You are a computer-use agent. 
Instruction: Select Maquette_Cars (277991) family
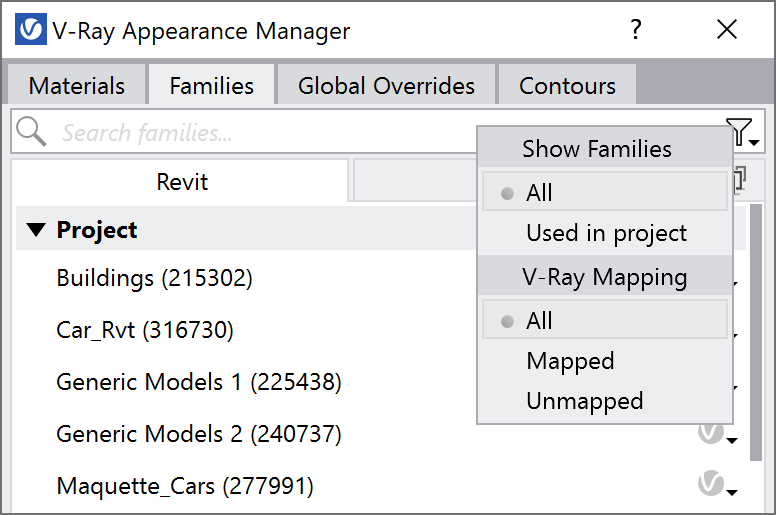185,486
